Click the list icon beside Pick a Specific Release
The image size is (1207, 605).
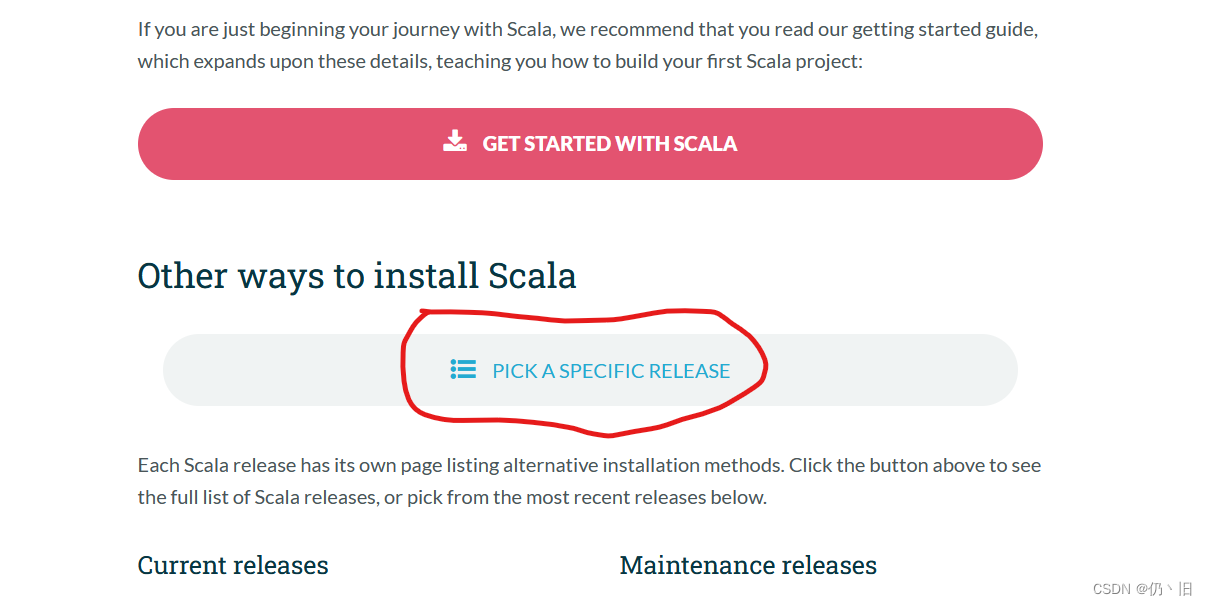463,370
